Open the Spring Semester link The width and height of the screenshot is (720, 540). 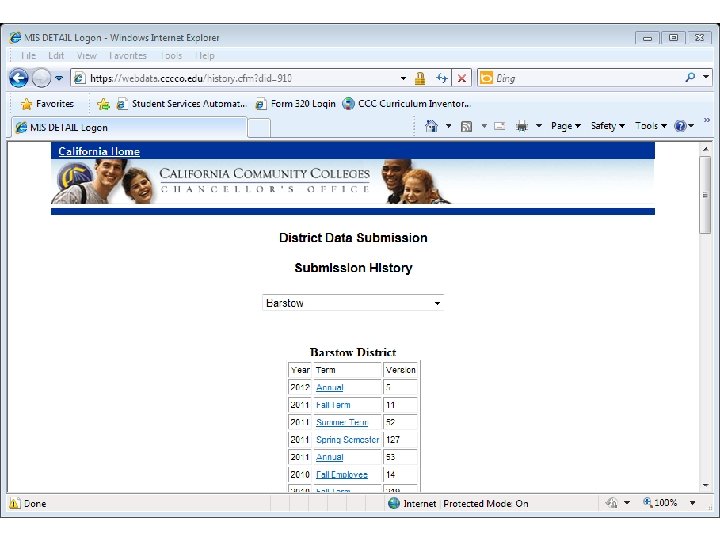[x=348, y=439]
